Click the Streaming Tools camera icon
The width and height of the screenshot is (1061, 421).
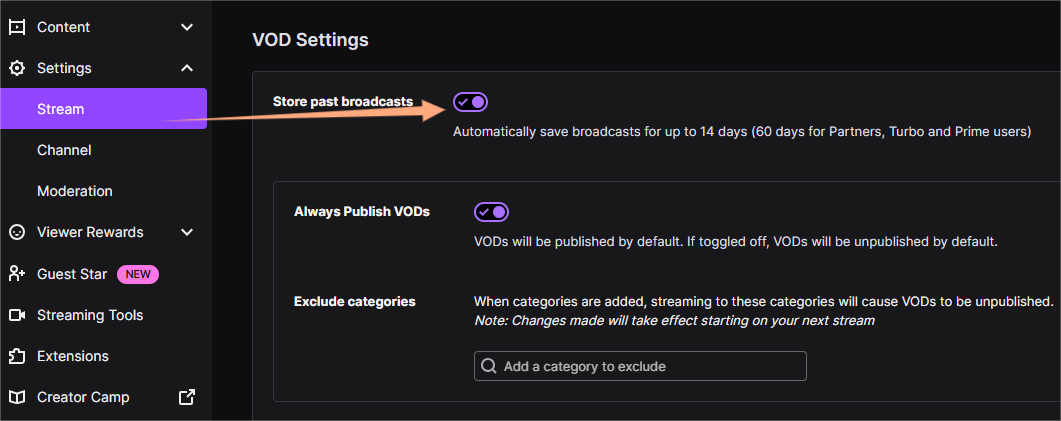[16, 315]
